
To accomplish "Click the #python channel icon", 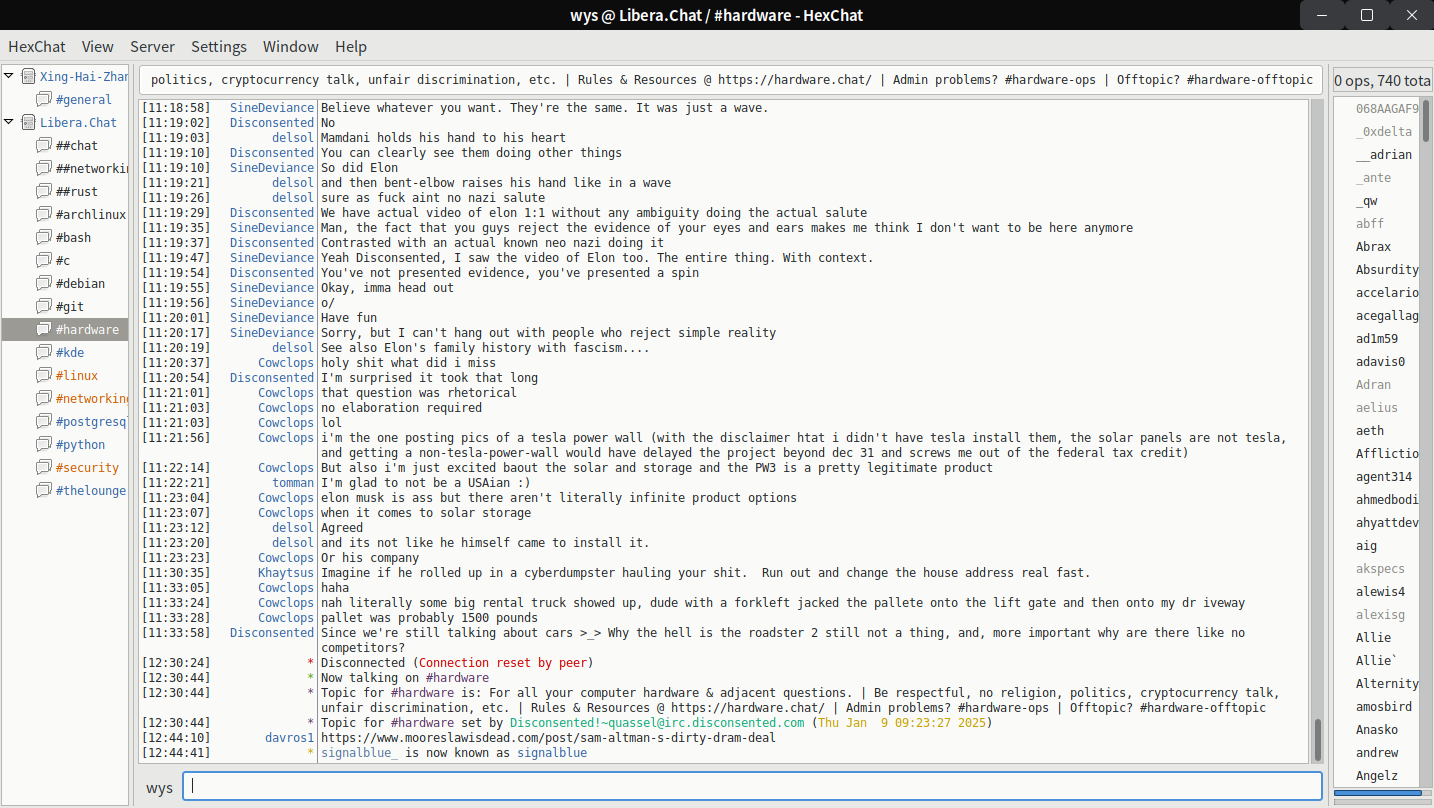I will 44,444.
